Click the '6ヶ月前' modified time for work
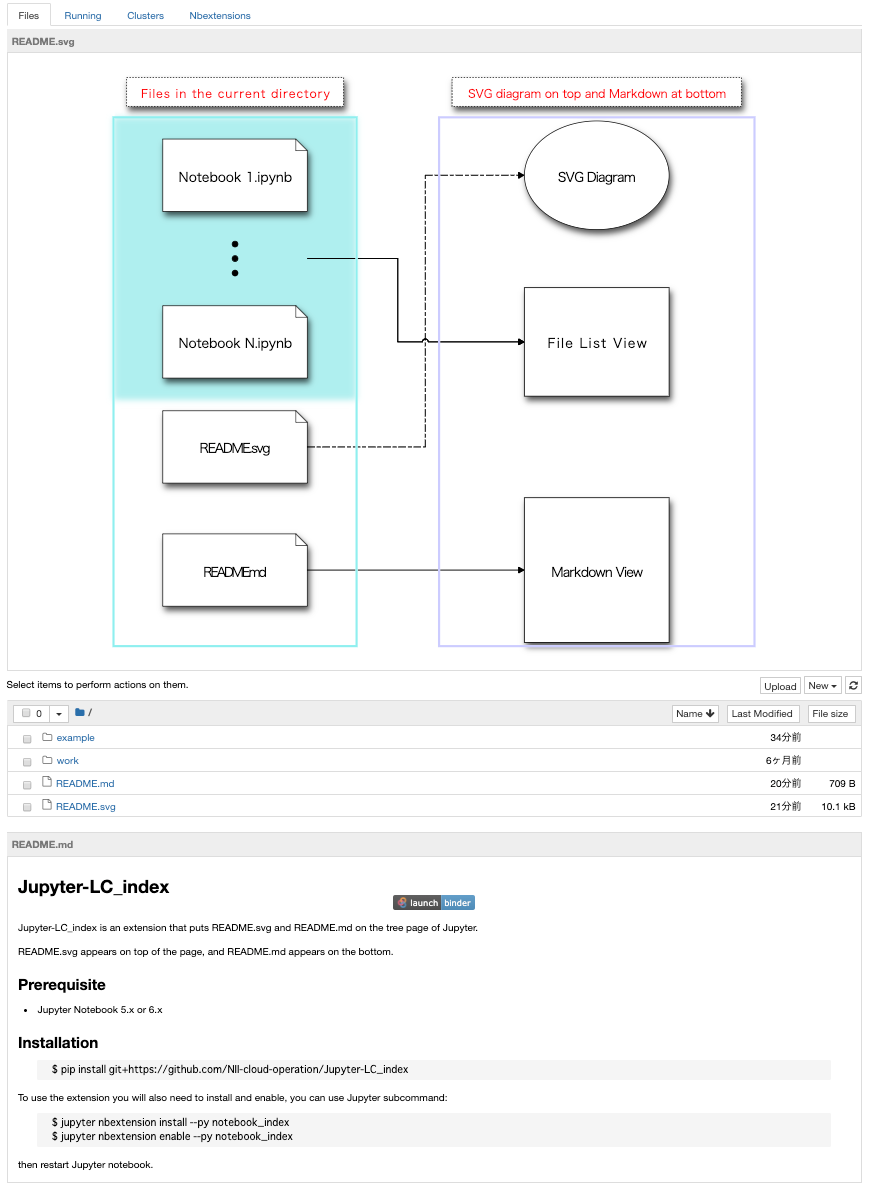 pos(783,760)
